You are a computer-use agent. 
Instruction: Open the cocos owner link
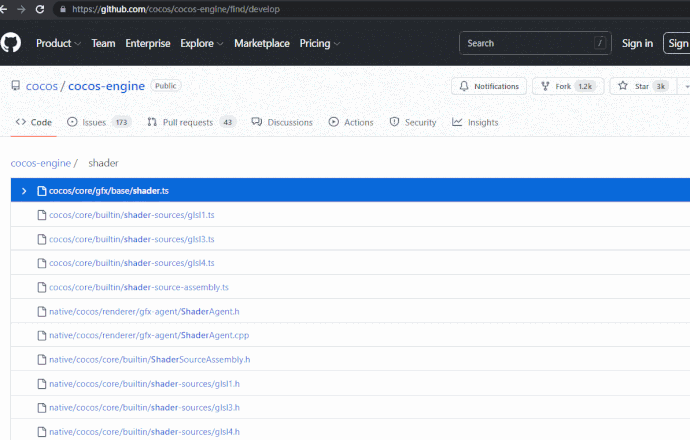(x=42, y=86)
